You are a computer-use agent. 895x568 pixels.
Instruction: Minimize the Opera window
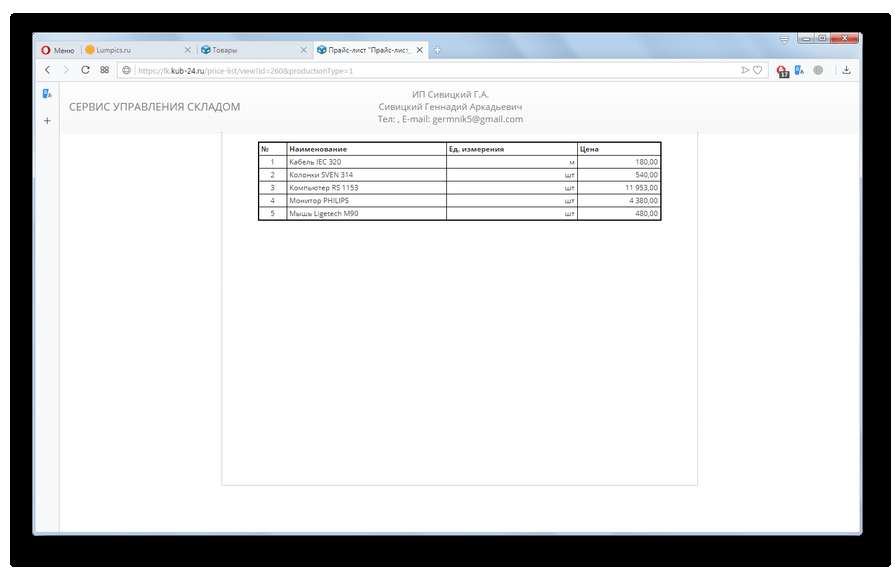pos(805,38)
